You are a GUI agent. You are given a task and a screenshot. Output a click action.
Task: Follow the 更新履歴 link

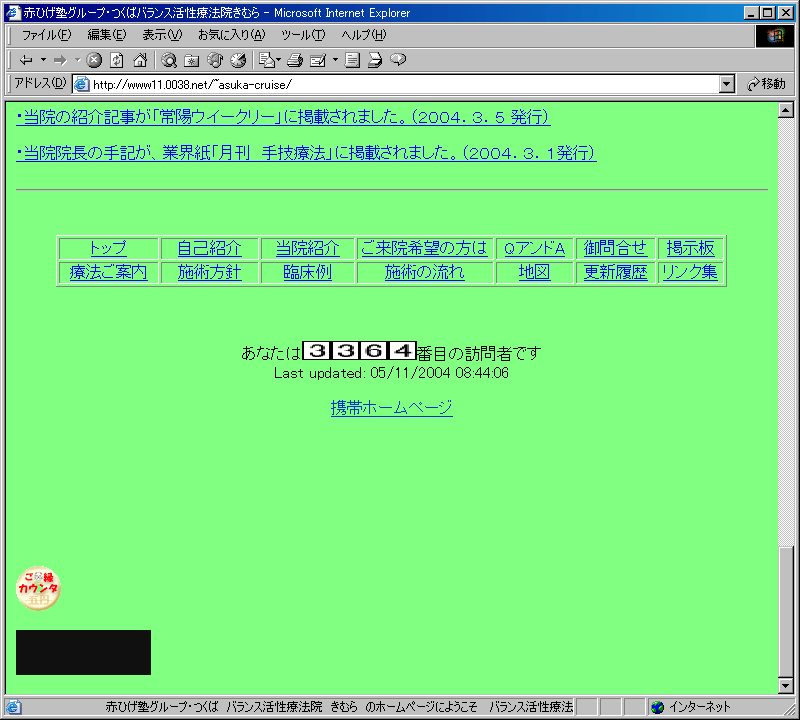[615, 272]
